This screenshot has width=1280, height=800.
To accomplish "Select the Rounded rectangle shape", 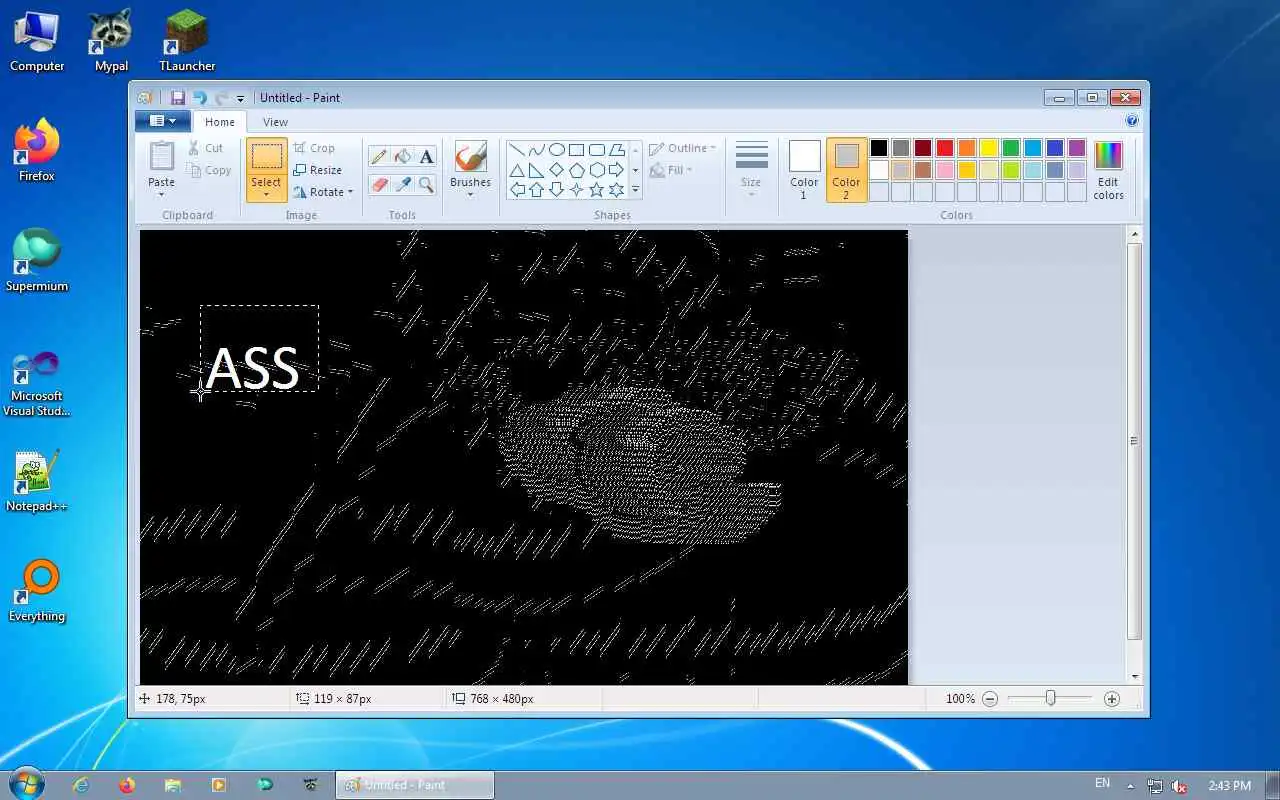I will pos(597,150).
